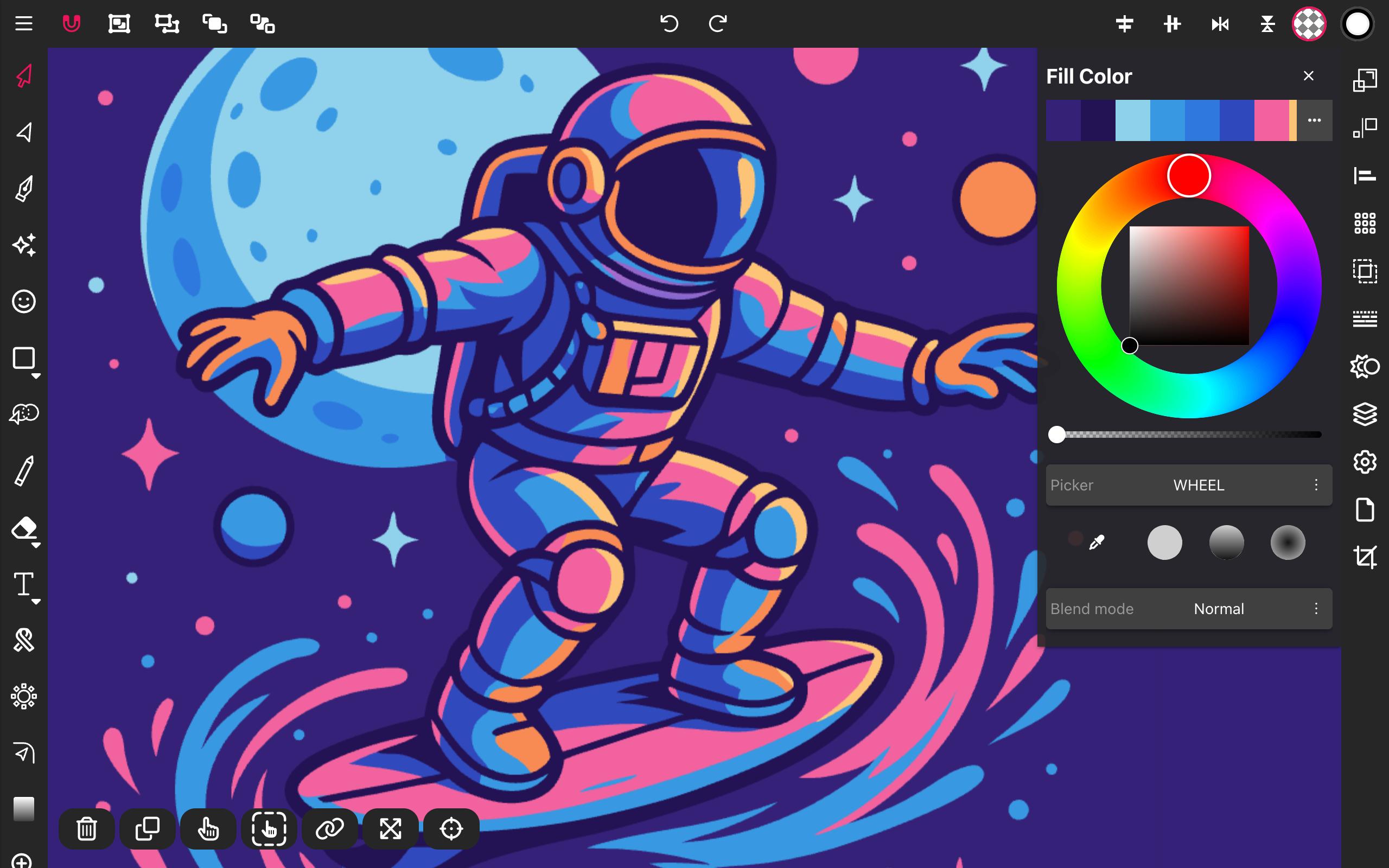Delete selection with trash icon
Viewport: 1389px width, 868px height.
pos(87,828)
